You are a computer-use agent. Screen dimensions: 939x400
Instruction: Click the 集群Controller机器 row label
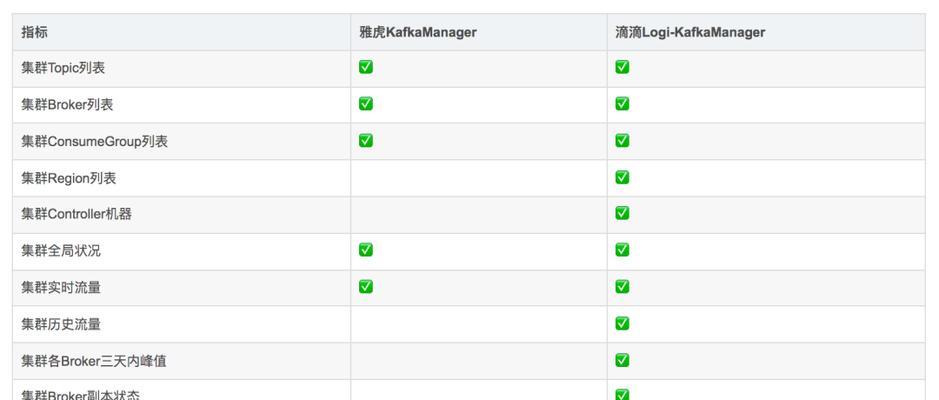click(x=77, y=214)
